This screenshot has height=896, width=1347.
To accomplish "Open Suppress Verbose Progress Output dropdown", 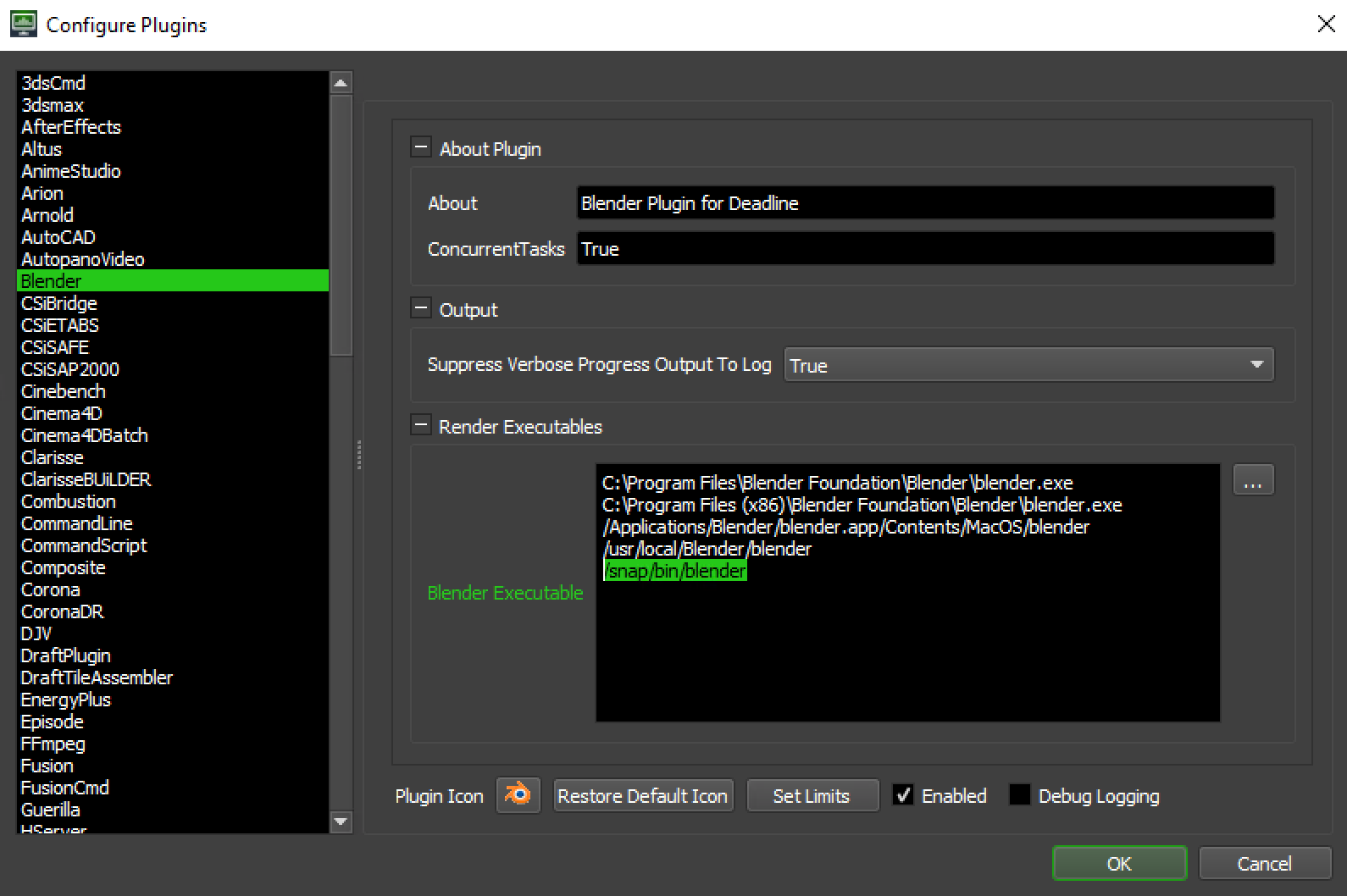I will coord(1028,365).
